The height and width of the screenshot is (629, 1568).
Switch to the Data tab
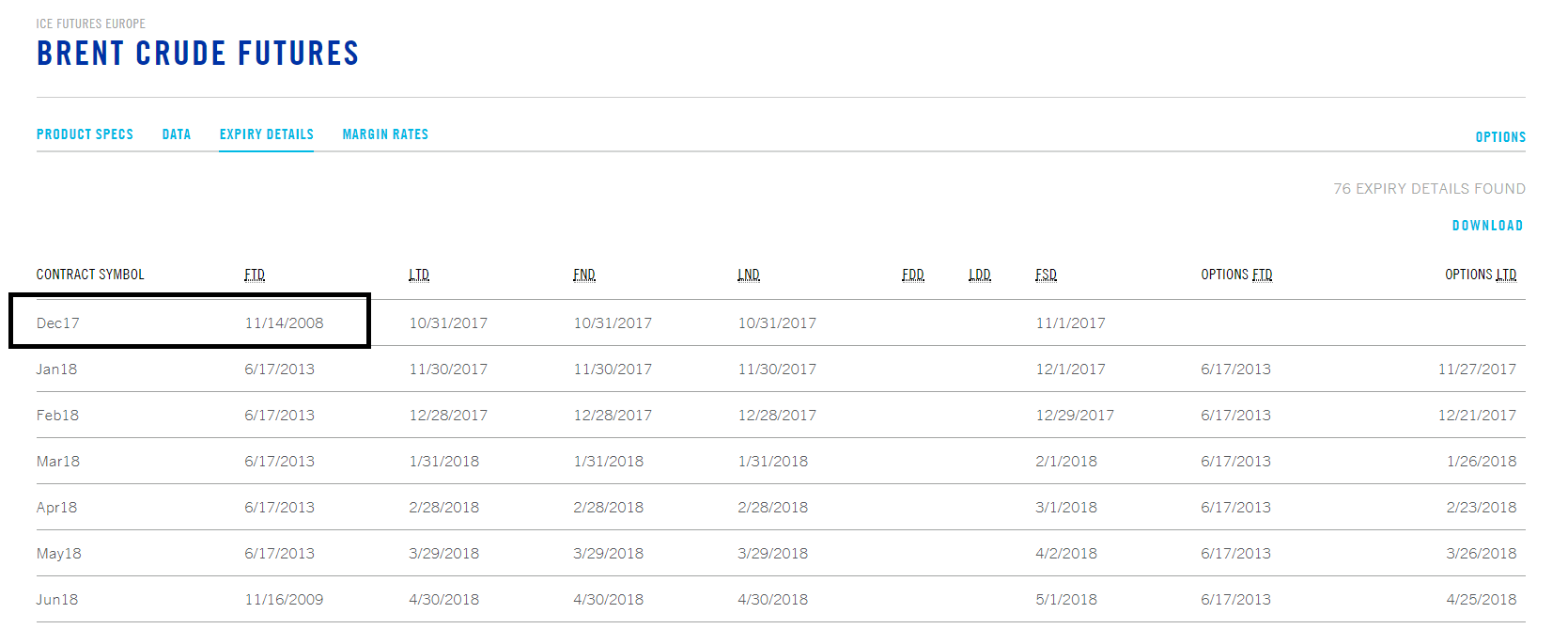[x=177, y=134]
